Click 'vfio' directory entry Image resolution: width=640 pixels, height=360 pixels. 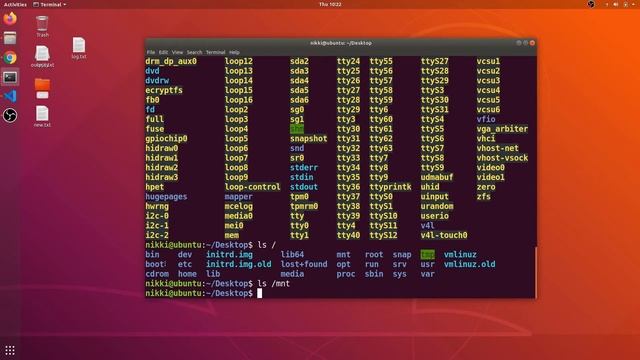pyautogui.click(x=486, y=119)
